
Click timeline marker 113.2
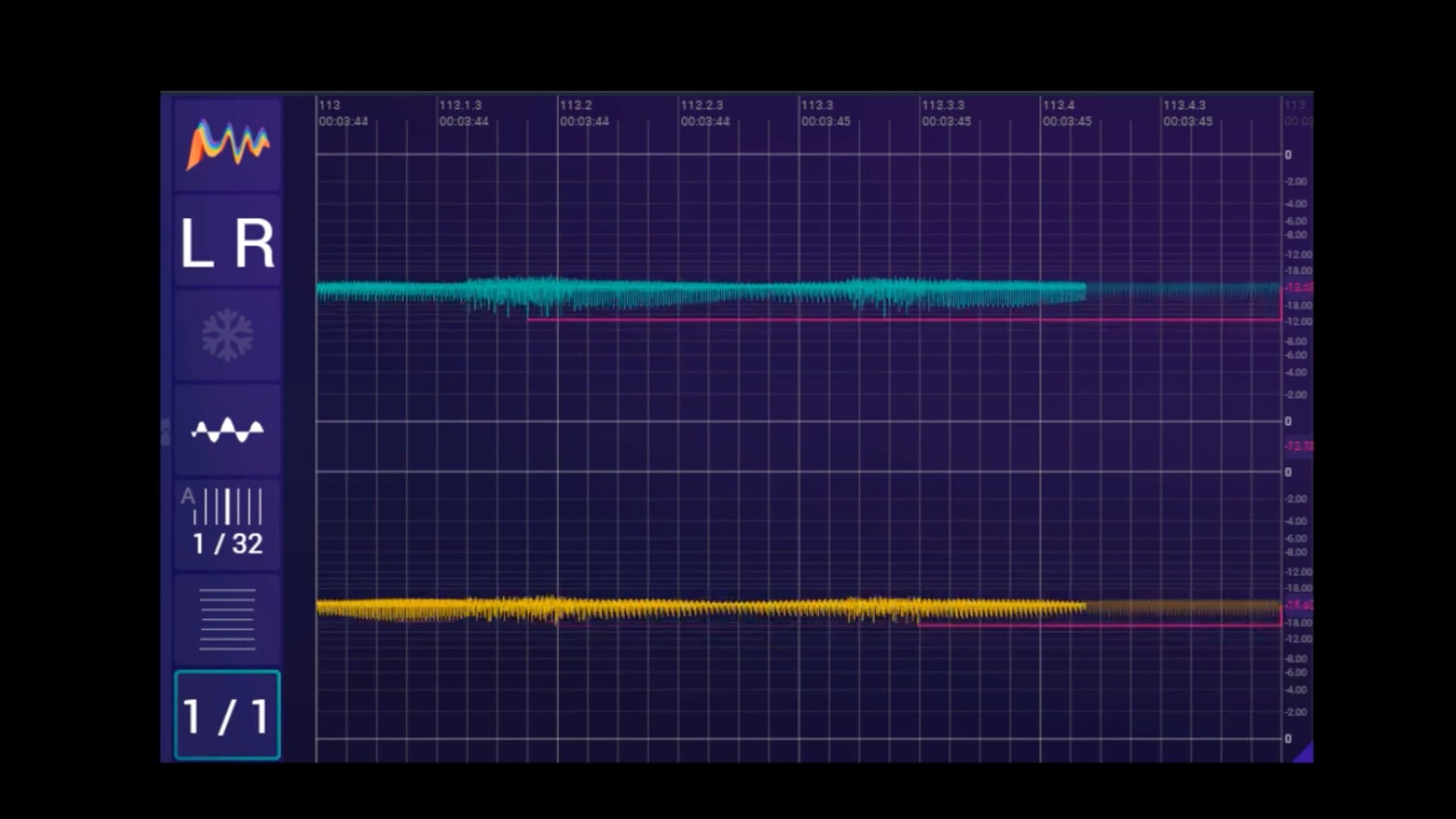point(576,105)
